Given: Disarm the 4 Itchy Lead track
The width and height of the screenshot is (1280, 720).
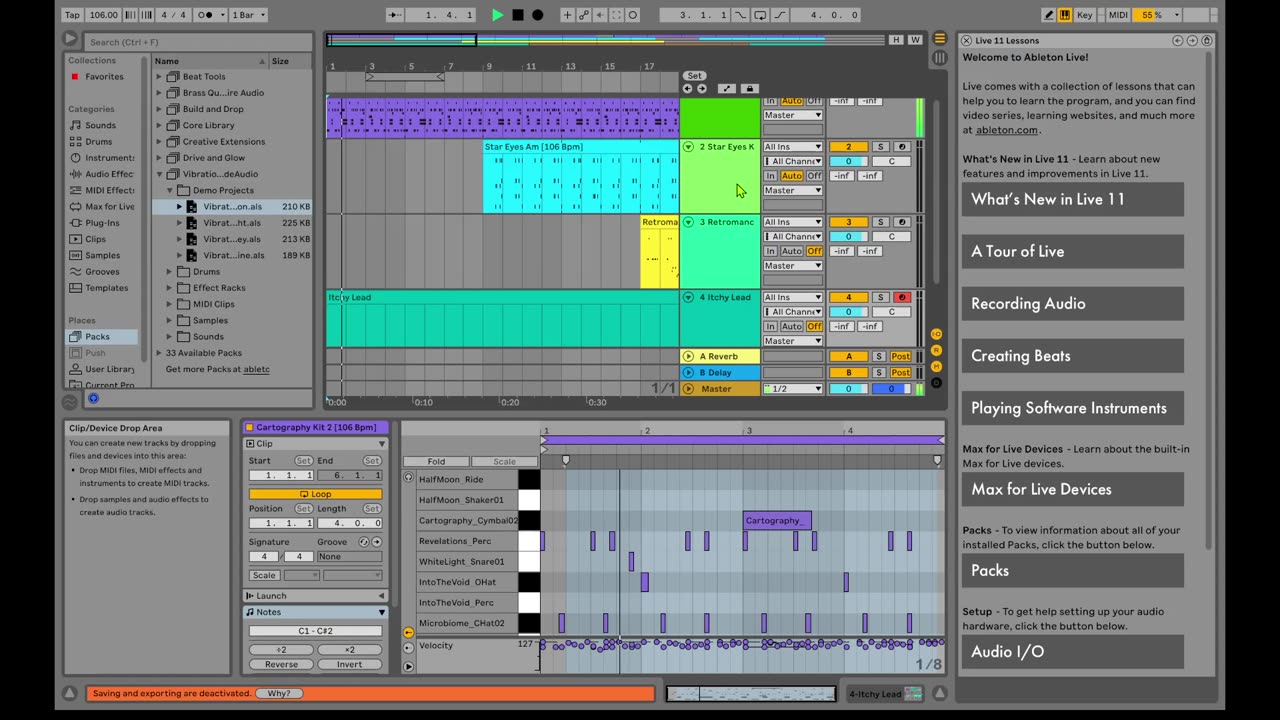Looking at the screenshot, I should (x=901, y=297).
